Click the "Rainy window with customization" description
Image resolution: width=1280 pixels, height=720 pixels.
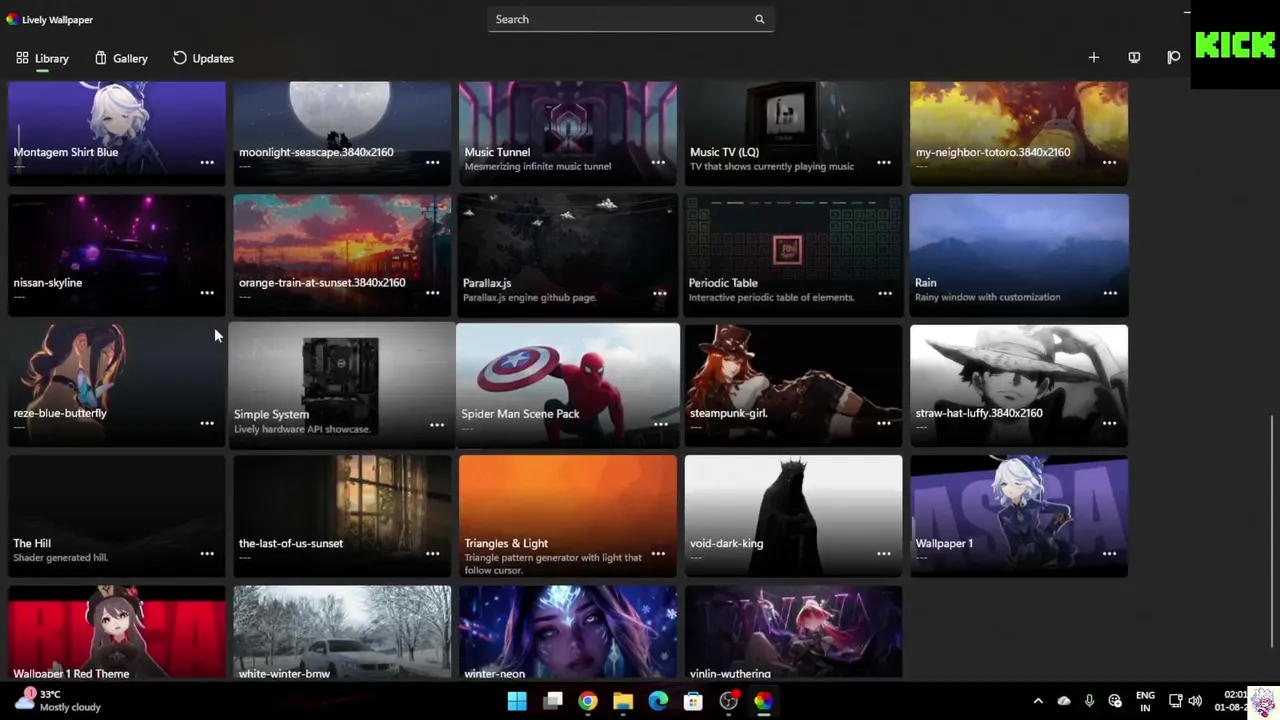(x=988, y=297)
